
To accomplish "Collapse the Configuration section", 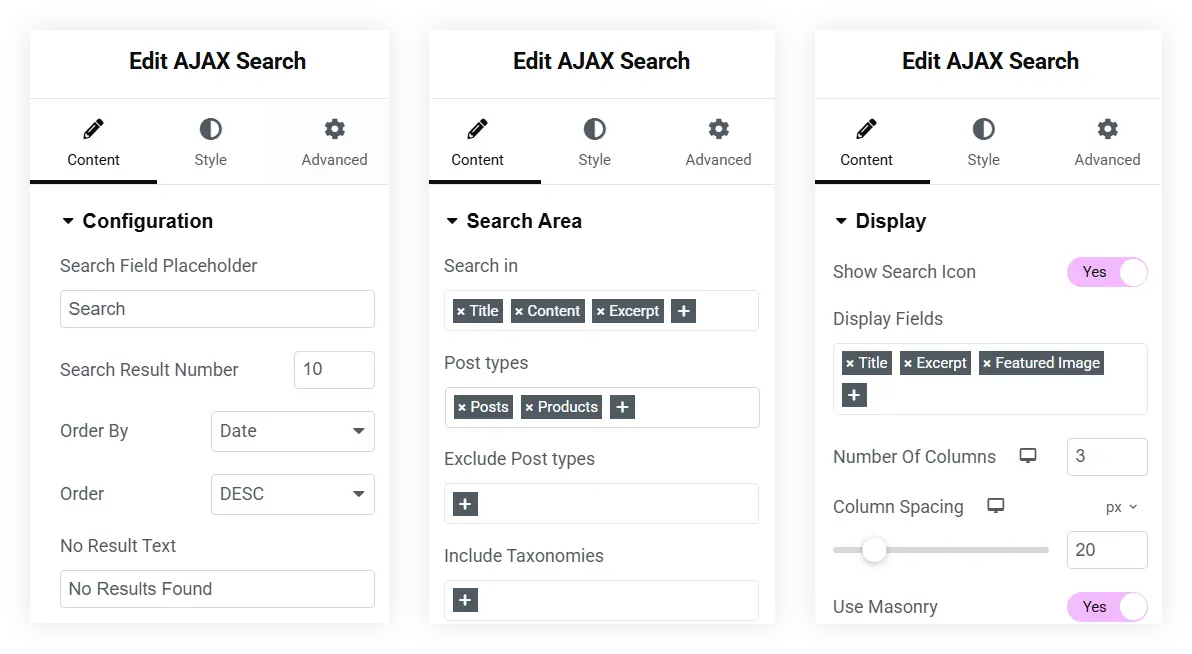I will [68, 221].
